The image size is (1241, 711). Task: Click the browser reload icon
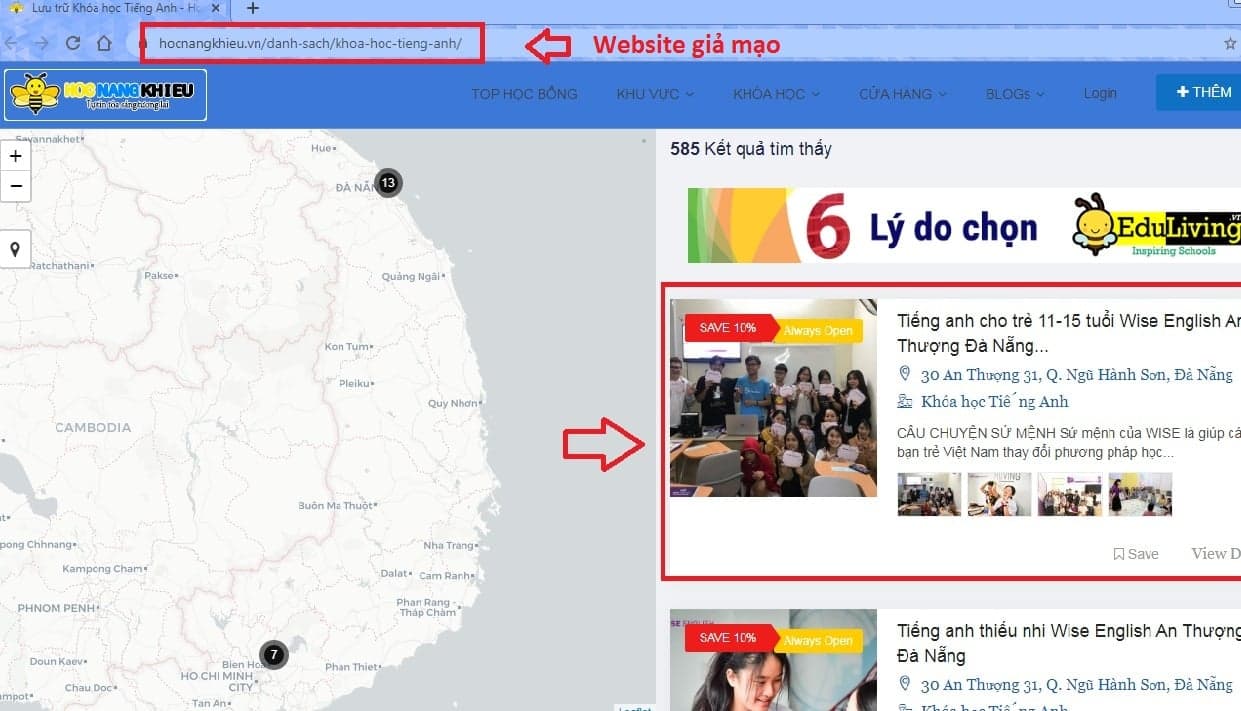pos(72,43)
